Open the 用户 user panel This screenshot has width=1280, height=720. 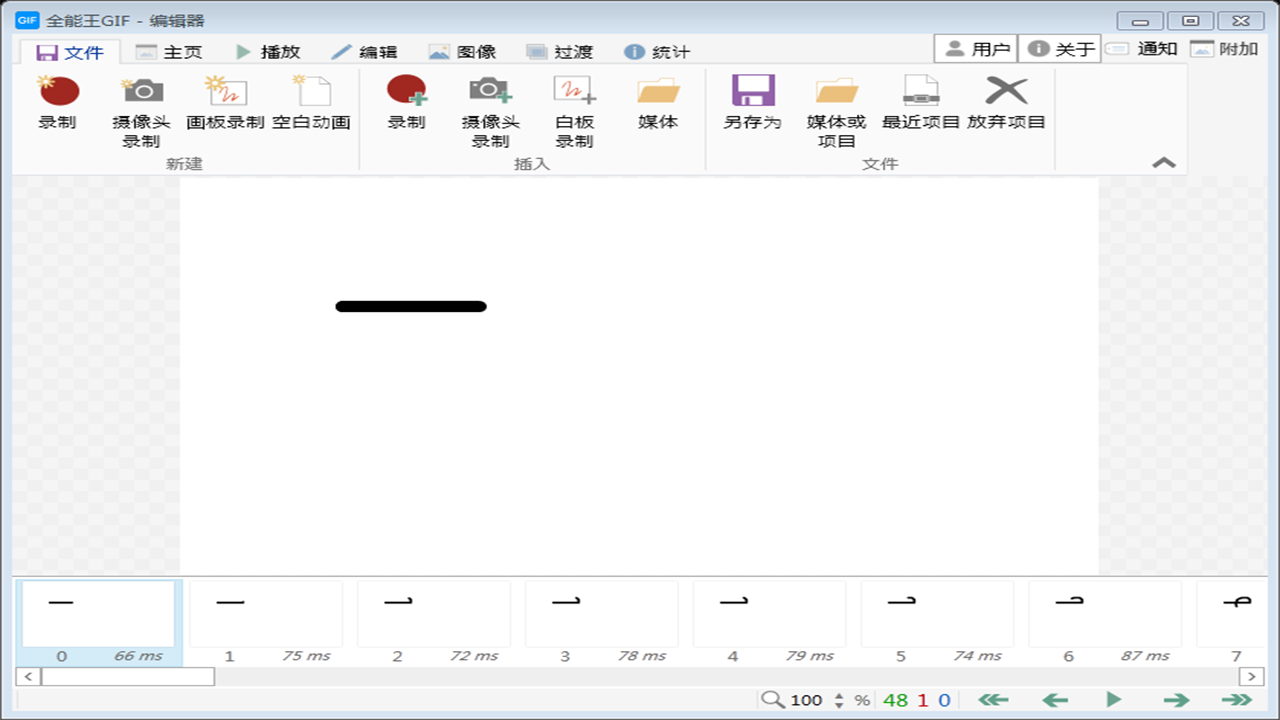(975, 47)
